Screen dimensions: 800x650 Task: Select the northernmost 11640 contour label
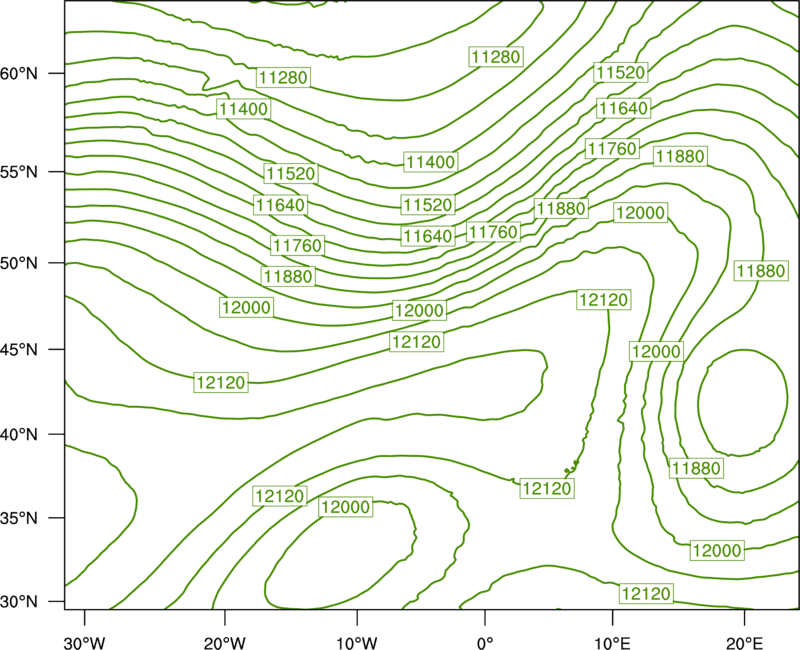point(623,108)
